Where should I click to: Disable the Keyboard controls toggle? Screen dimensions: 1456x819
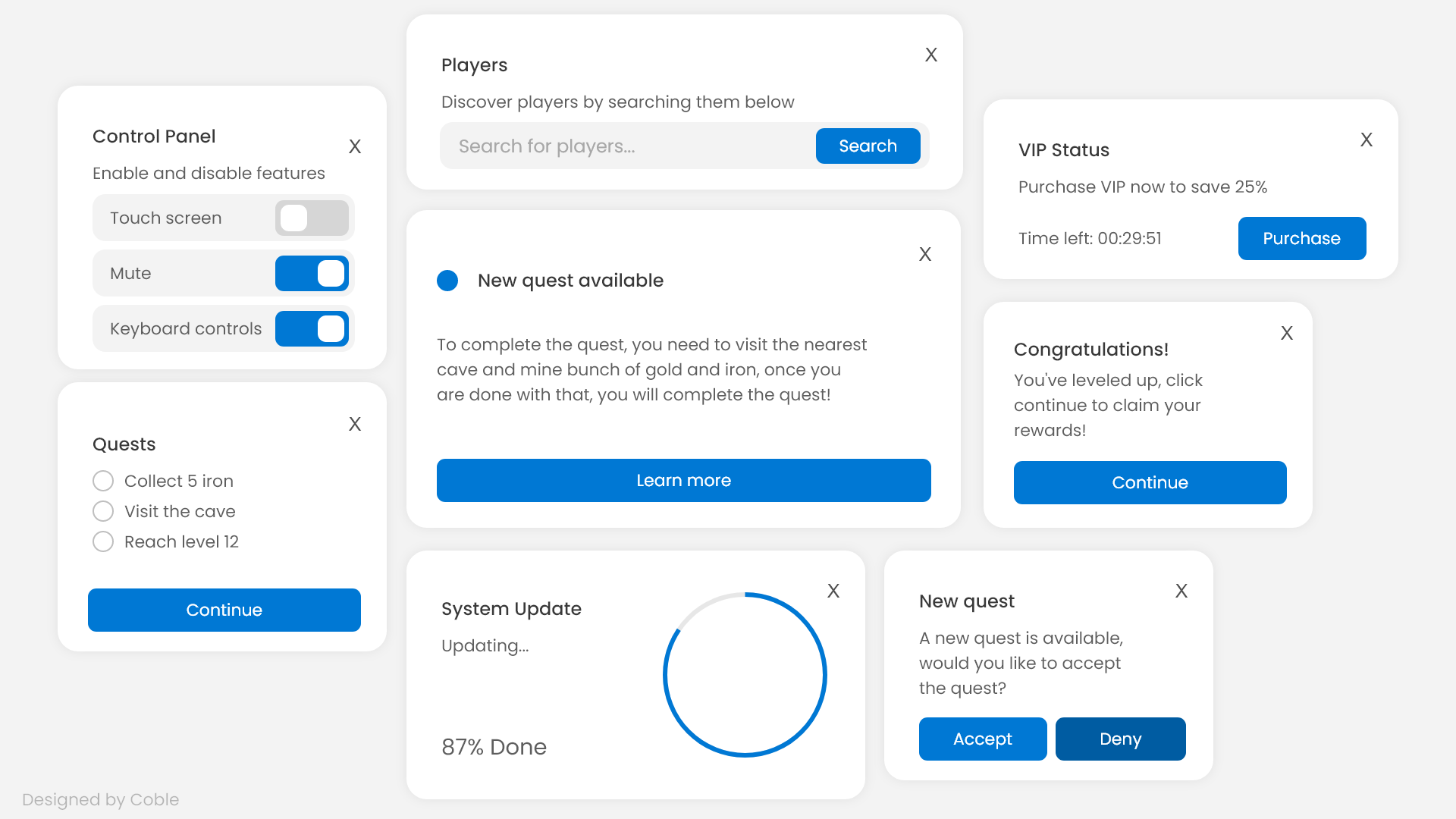312,329
